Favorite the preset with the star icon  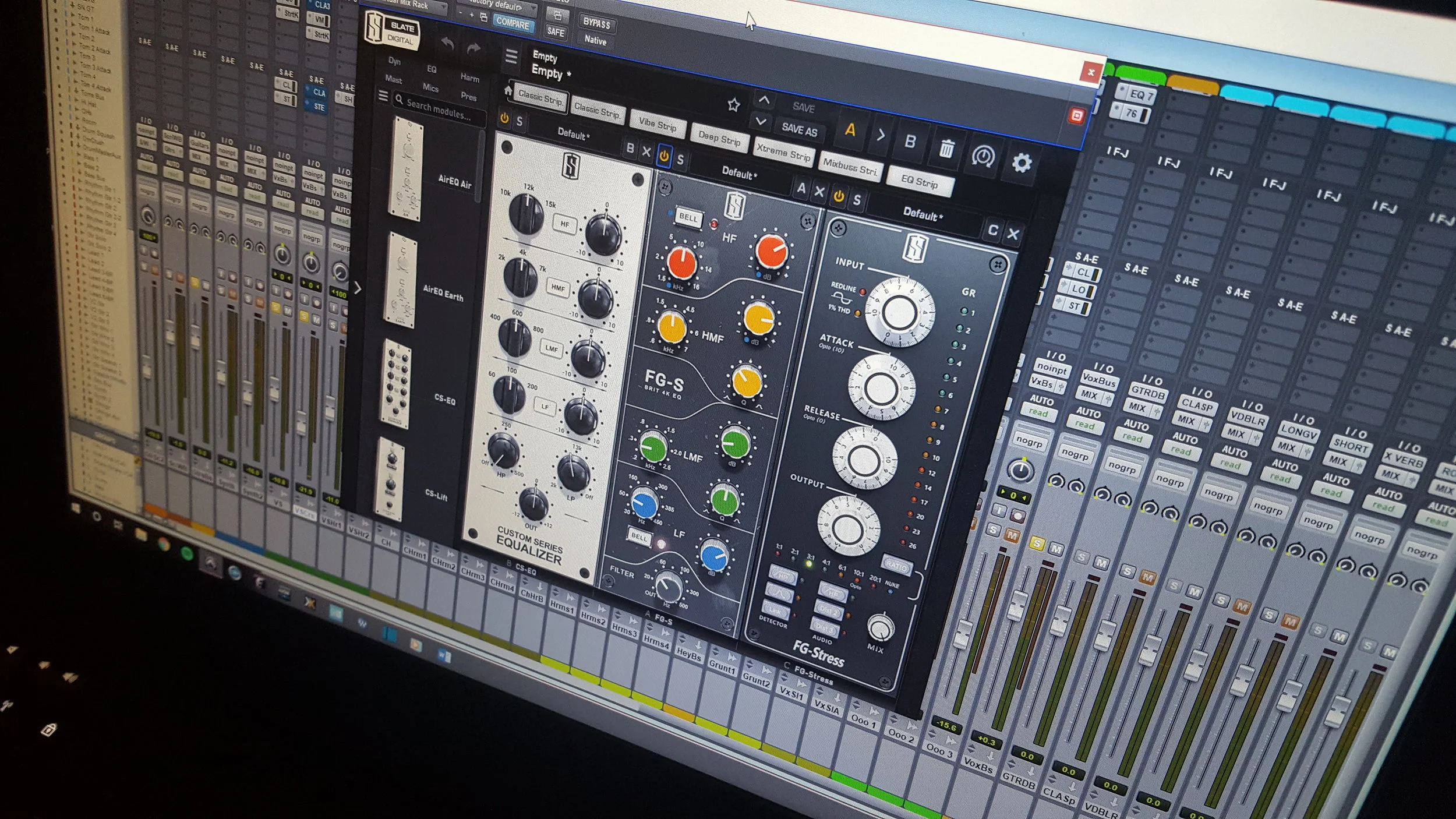click(x=733, y=105)
